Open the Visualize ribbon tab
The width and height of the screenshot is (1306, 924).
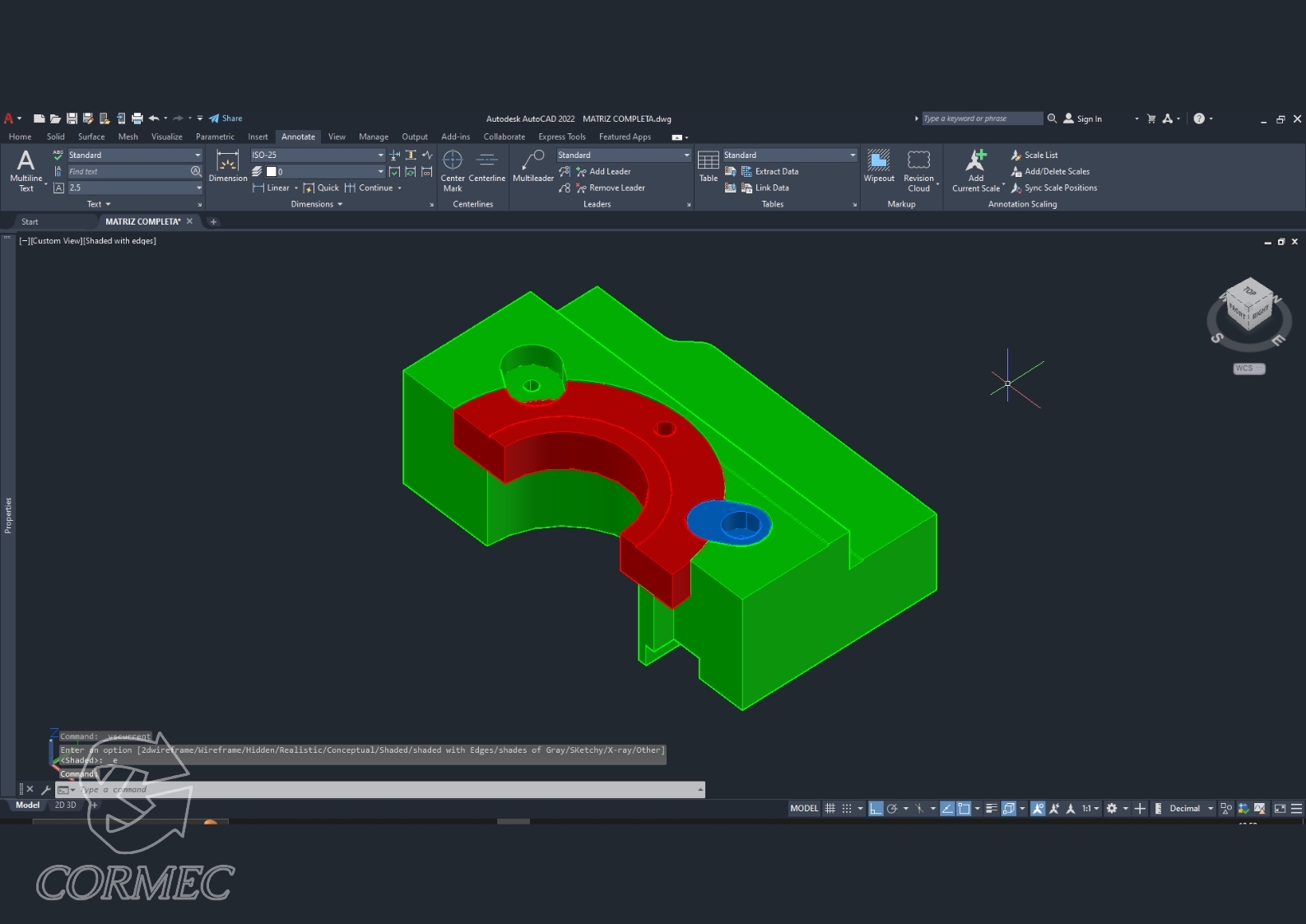(x=166, y=137)
